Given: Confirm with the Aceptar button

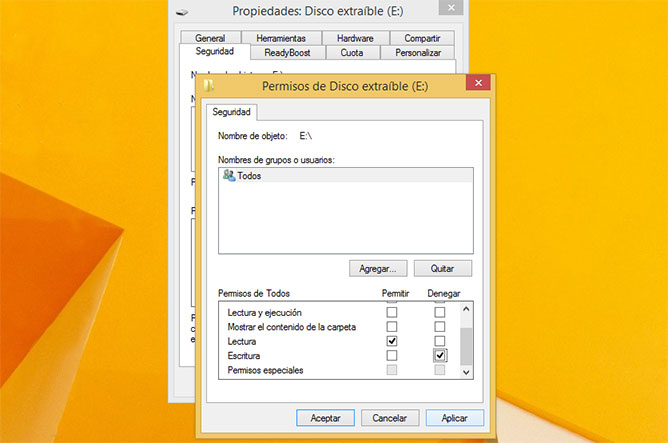Looking at the screenshot, I should (x=325, y=418).
